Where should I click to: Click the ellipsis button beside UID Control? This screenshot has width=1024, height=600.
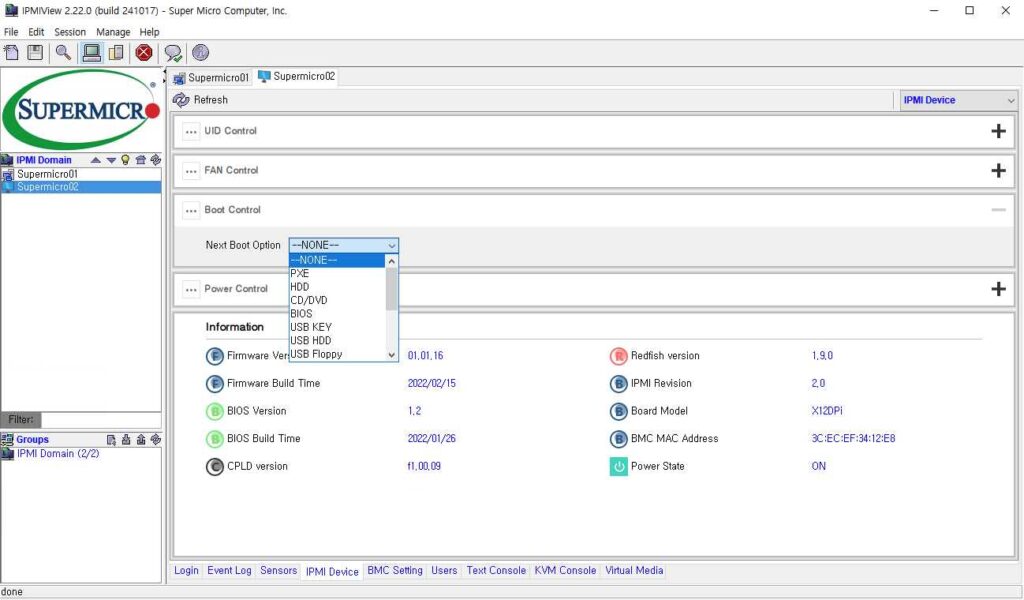pos(191,131)
